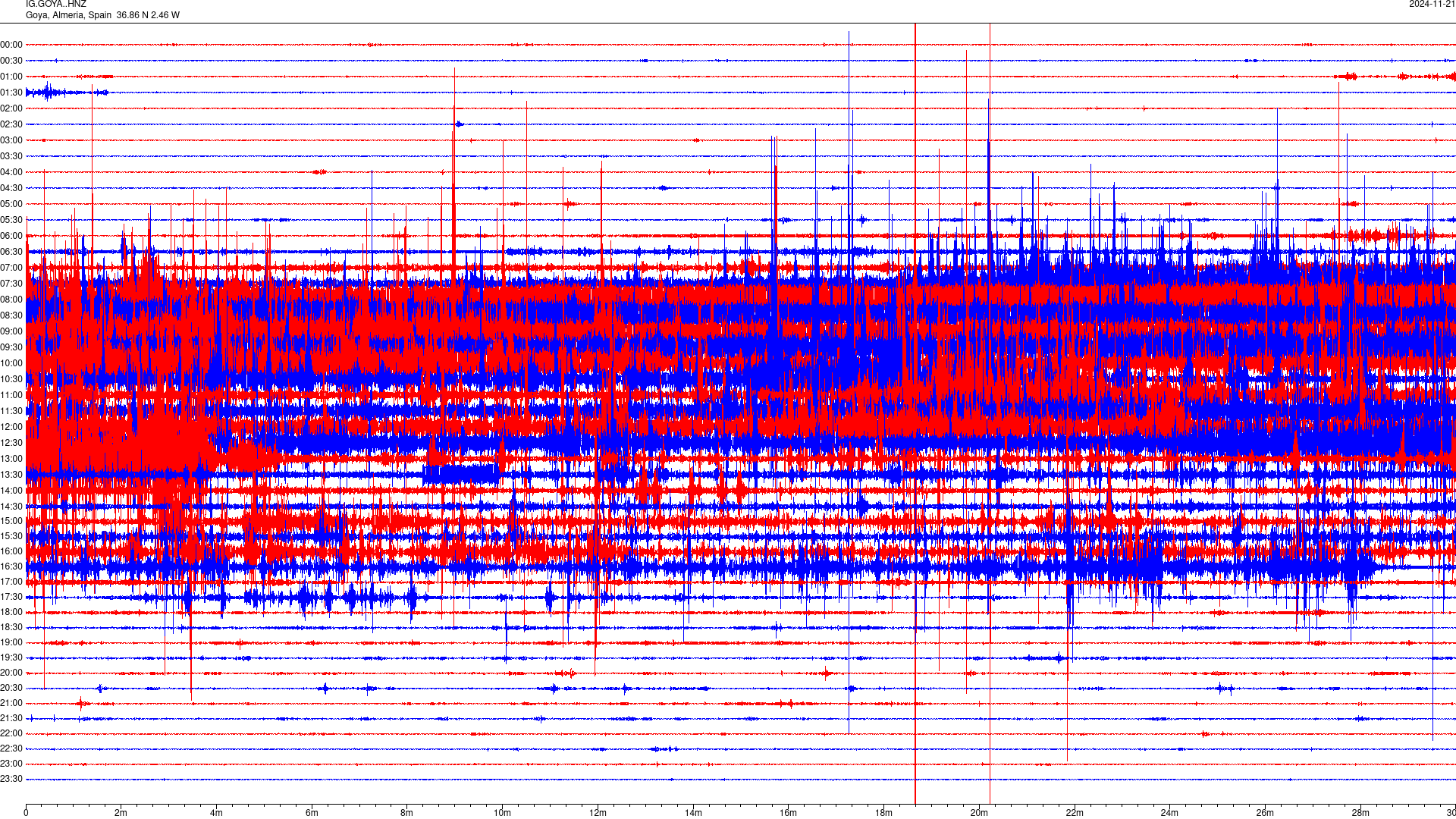
Task: Select the 01:30 time row label
Action: [x=11, y=93]
